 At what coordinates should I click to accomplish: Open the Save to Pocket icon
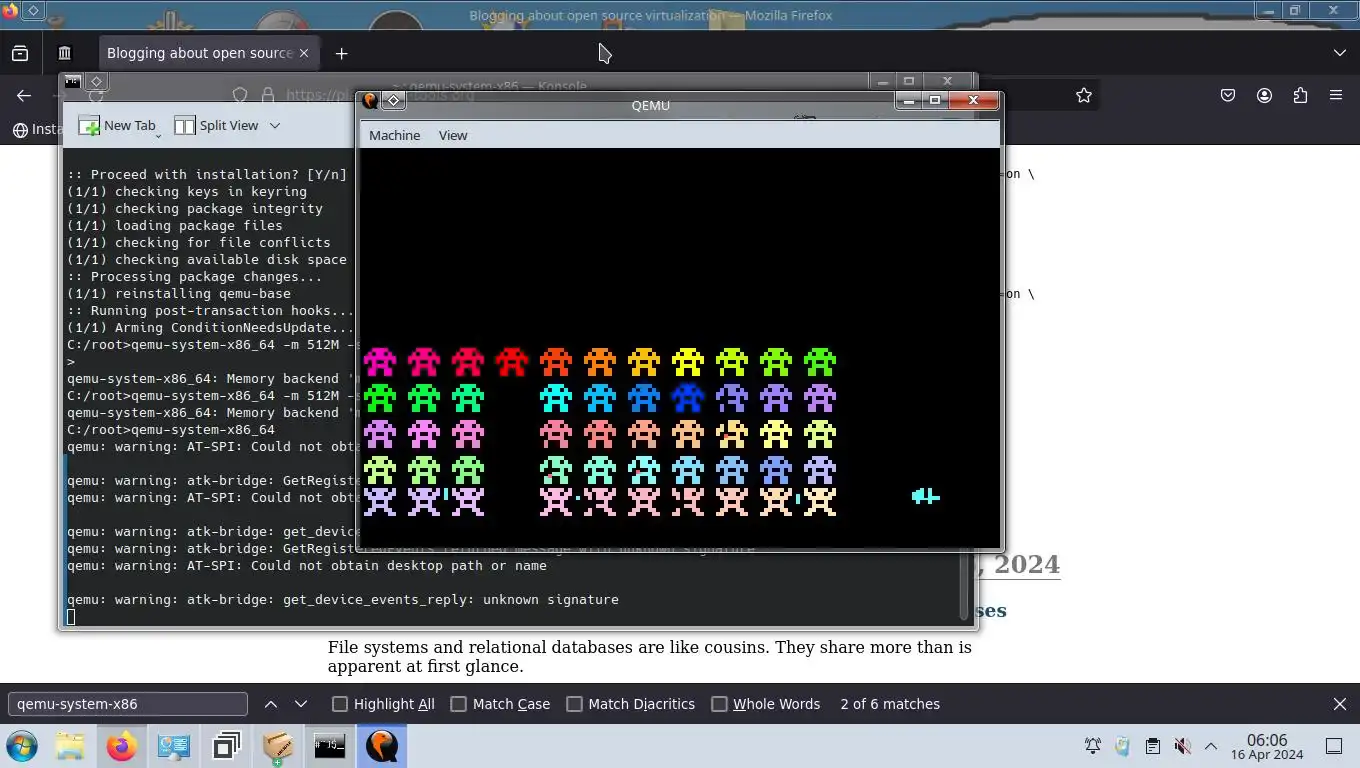(1228, 96)
